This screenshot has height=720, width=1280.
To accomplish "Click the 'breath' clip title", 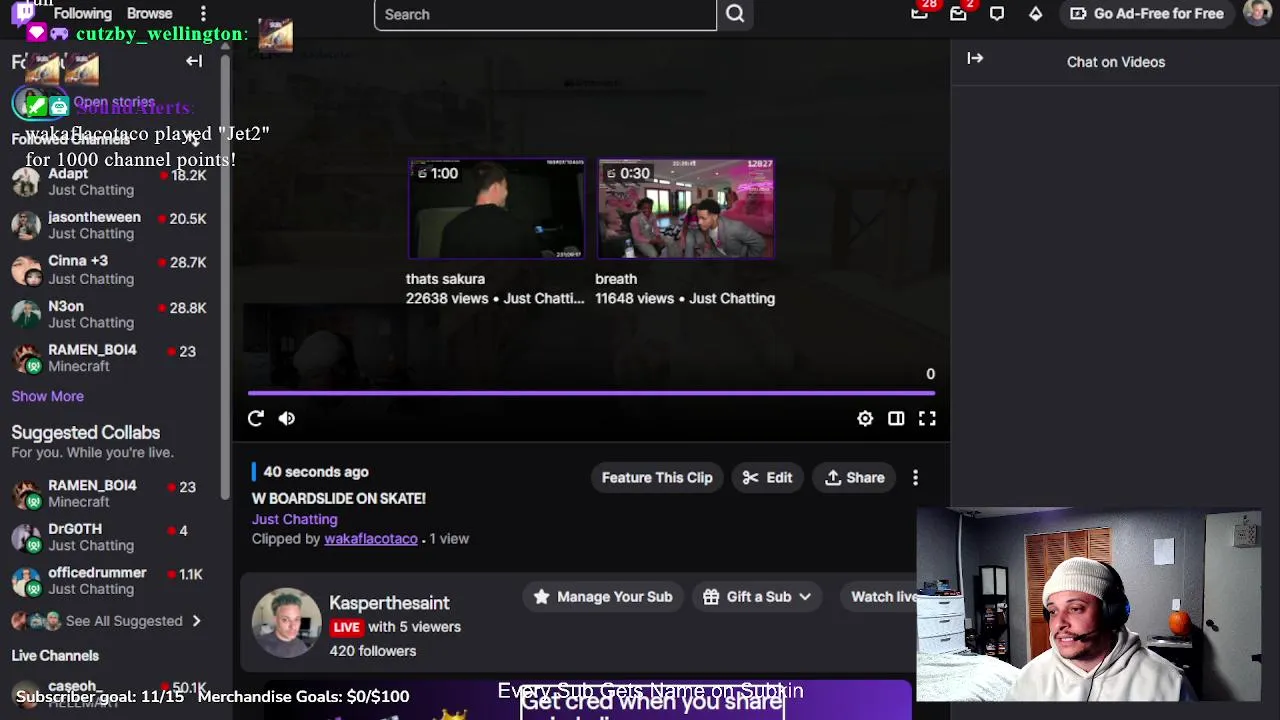I will coord(616,279).
